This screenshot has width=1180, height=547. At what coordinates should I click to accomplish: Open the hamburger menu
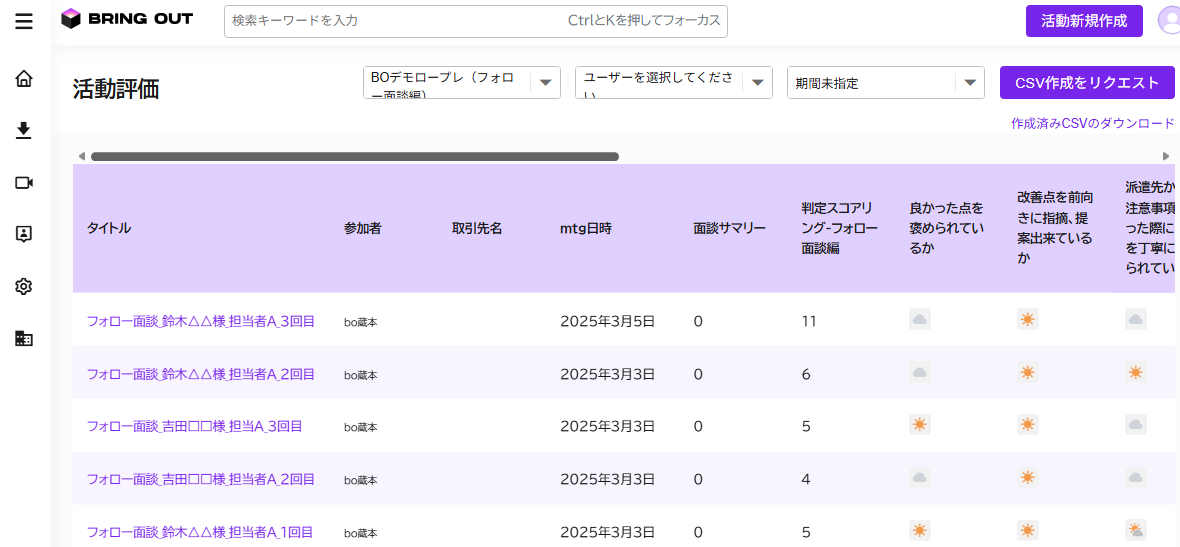24,21
